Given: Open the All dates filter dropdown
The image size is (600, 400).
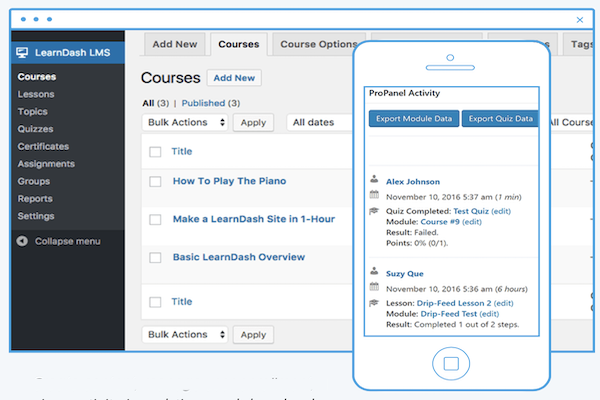Looking at the screenshot, I should click(x=320, y=122).
